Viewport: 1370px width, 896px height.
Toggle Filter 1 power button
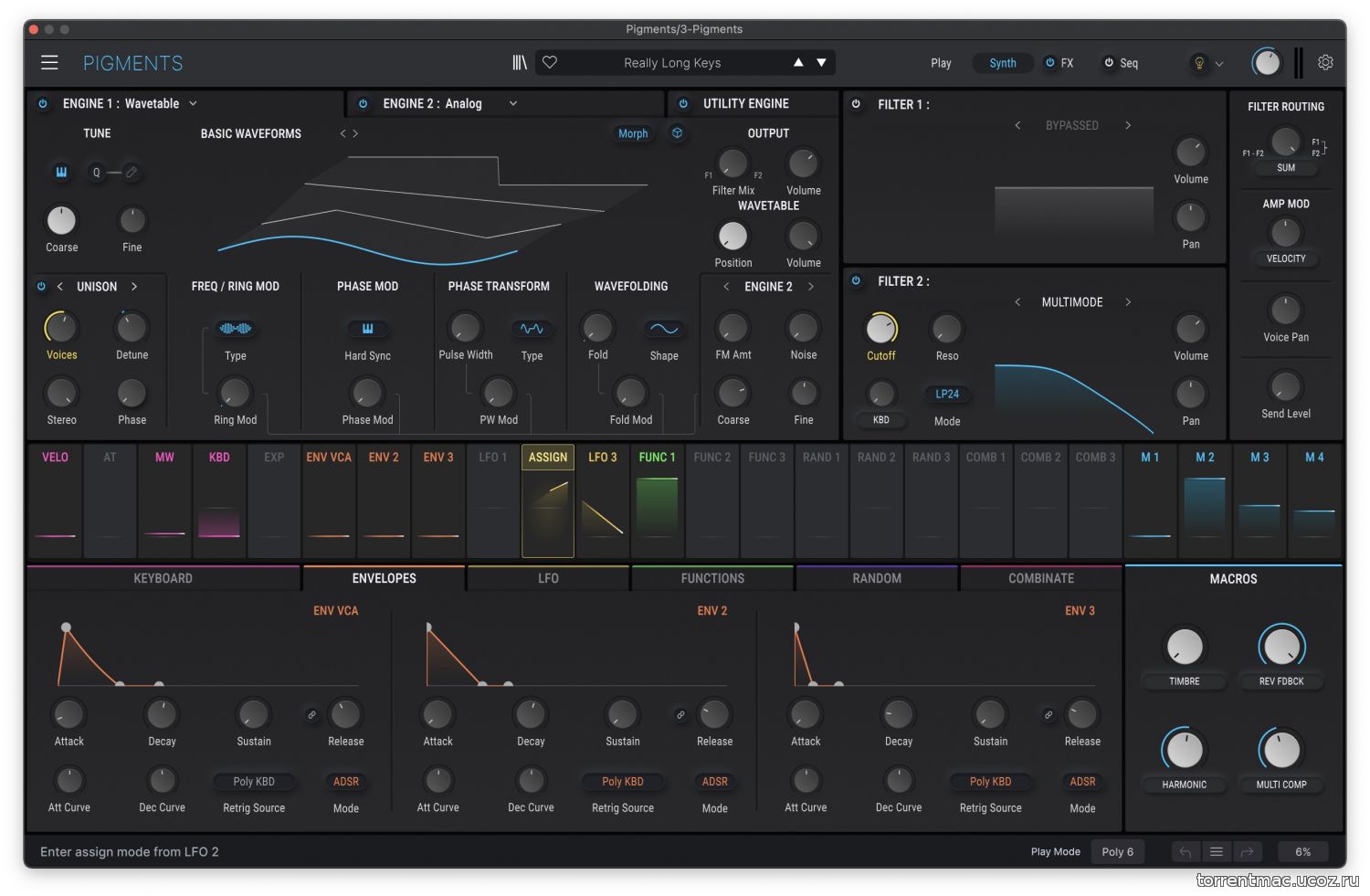coord(857,104)
